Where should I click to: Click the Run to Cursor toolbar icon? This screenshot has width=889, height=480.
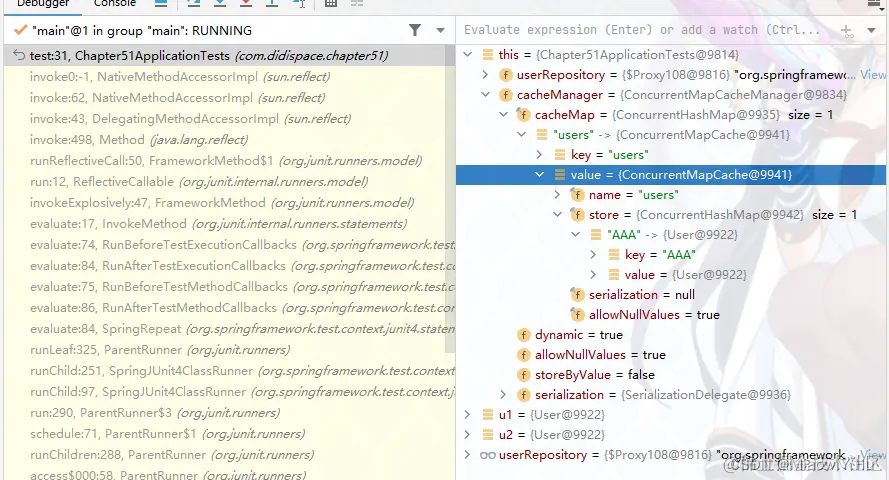pyautogui.click(x=299, y=3)
